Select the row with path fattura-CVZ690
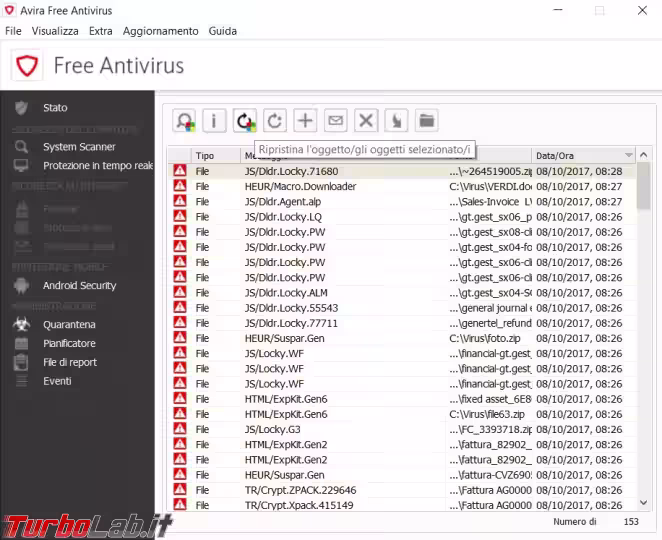Viewport: 662px width, 540px height. [x=402, y=475]
